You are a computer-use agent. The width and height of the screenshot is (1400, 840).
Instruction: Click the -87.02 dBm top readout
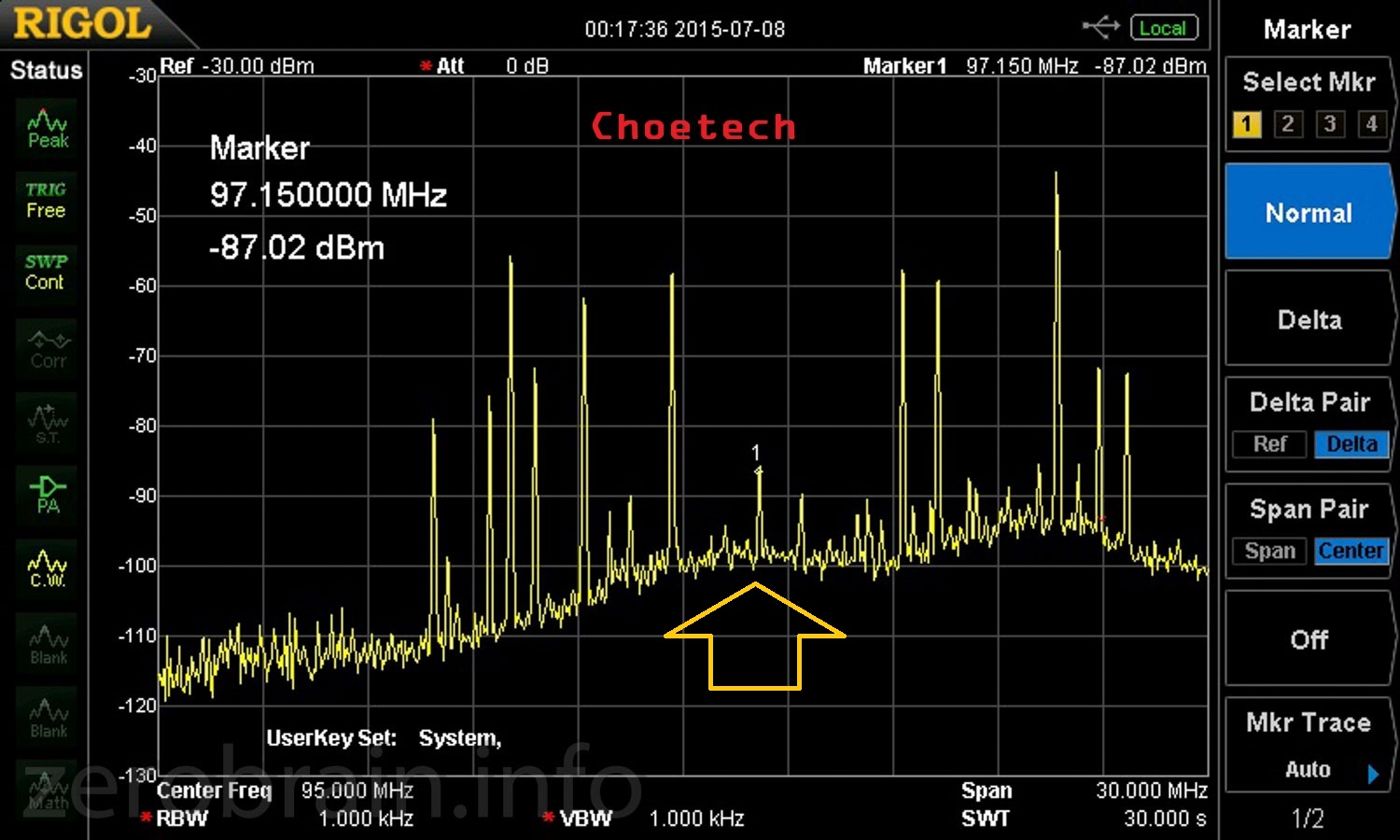click(1151, 66)
